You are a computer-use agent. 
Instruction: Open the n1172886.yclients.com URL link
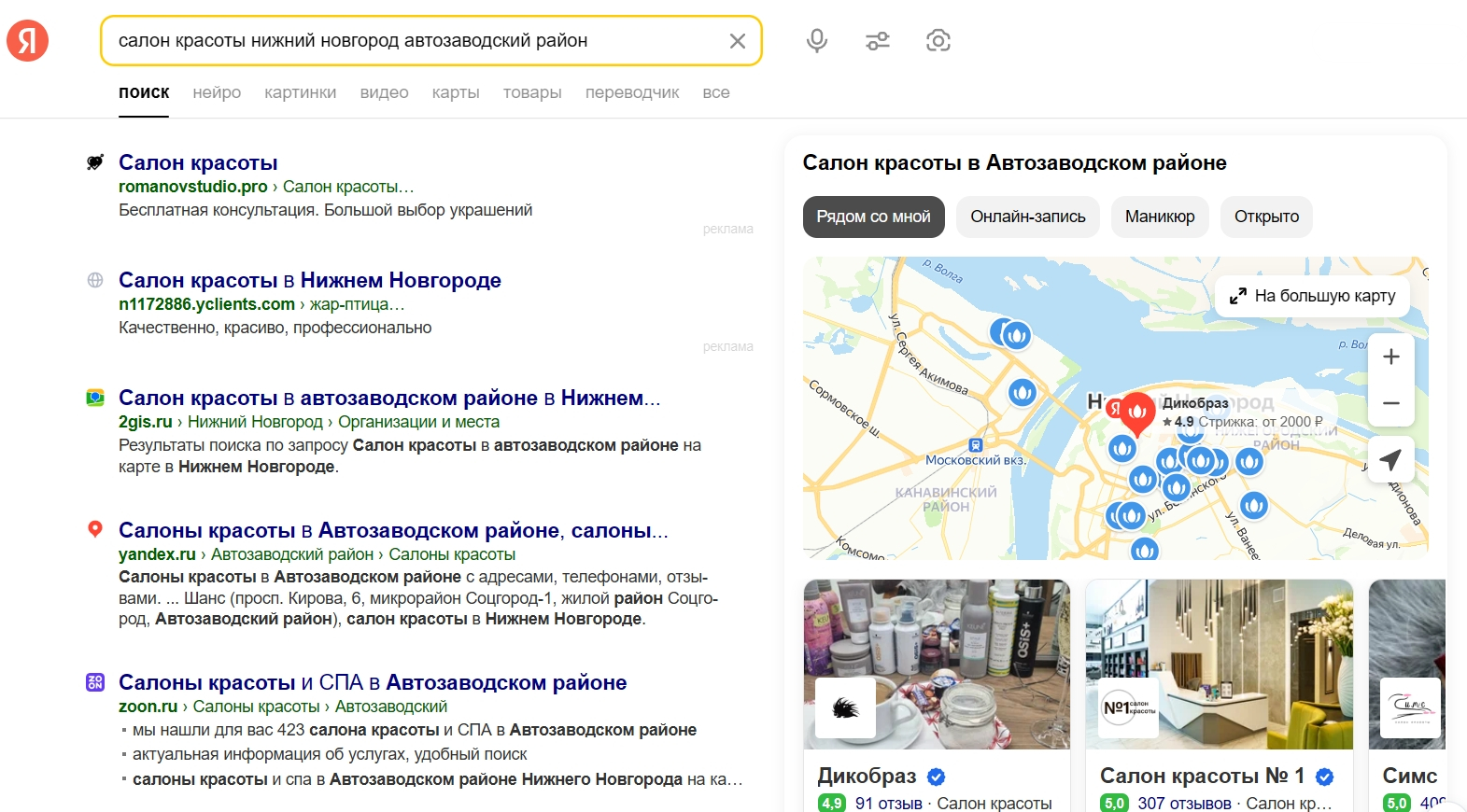pyautogui.click(x=206, y=304)
